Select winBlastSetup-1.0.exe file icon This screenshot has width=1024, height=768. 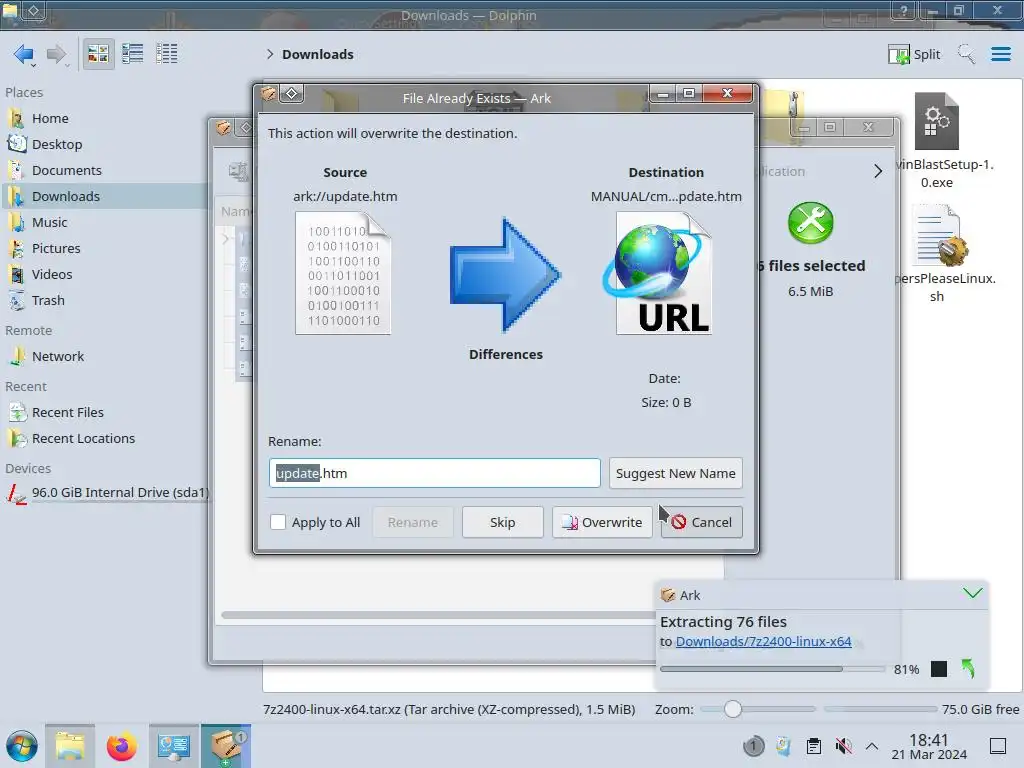pyautogui.click(x=936, y=121)
